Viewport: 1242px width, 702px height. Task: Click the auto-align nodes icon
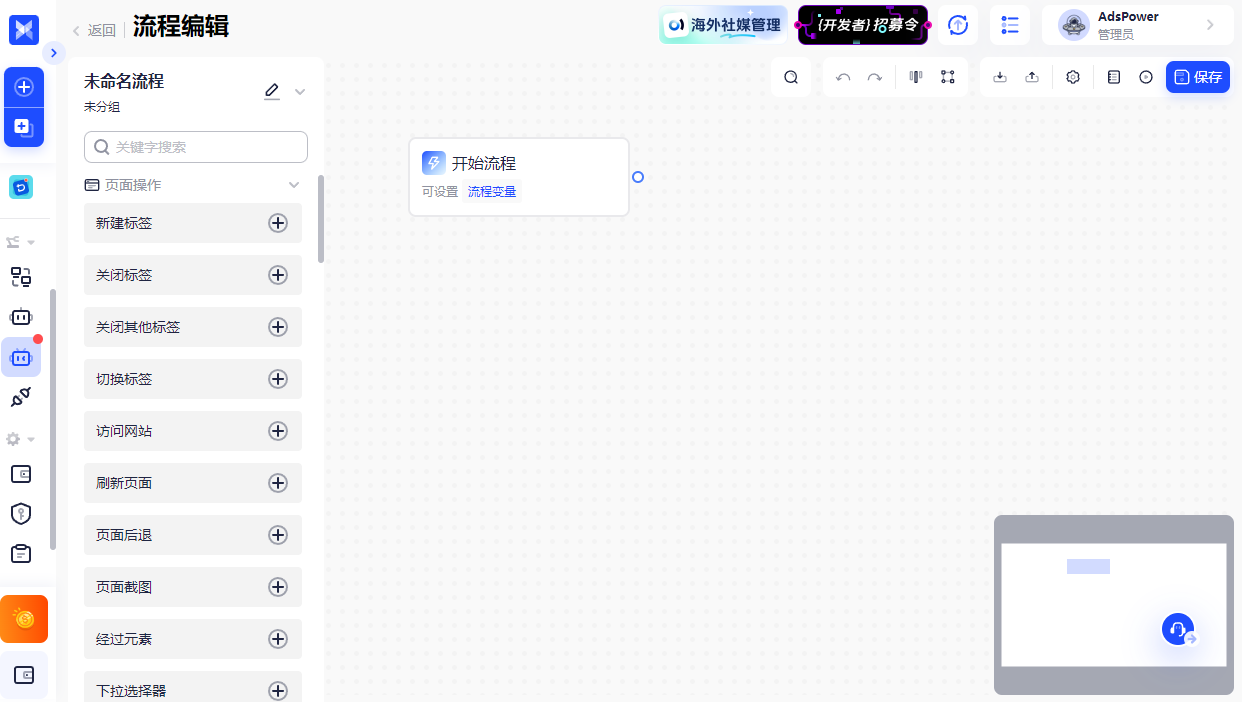(x=915, y=76)
